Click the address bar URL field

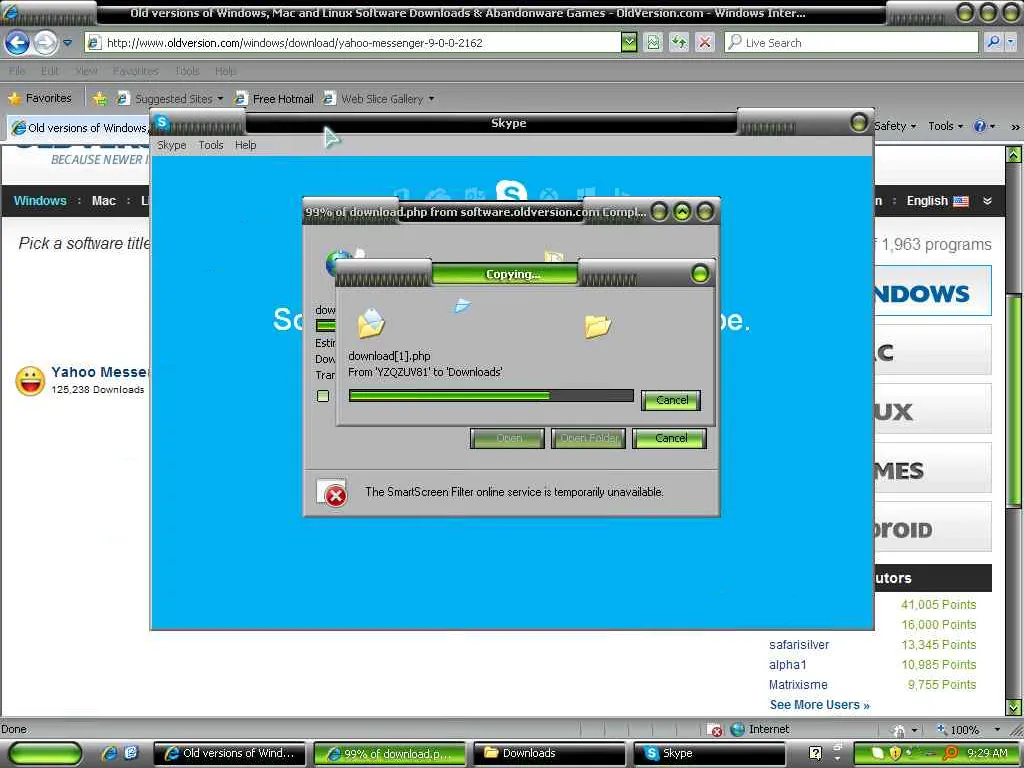tap(353, 43)
